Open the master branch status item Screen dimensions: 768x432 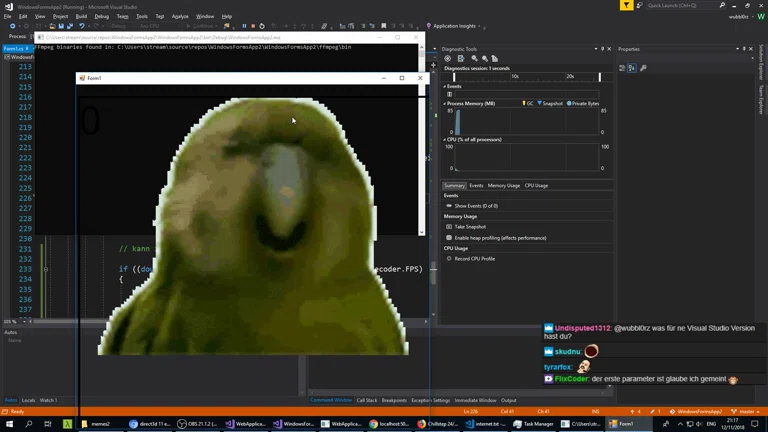tap(746, 411)
